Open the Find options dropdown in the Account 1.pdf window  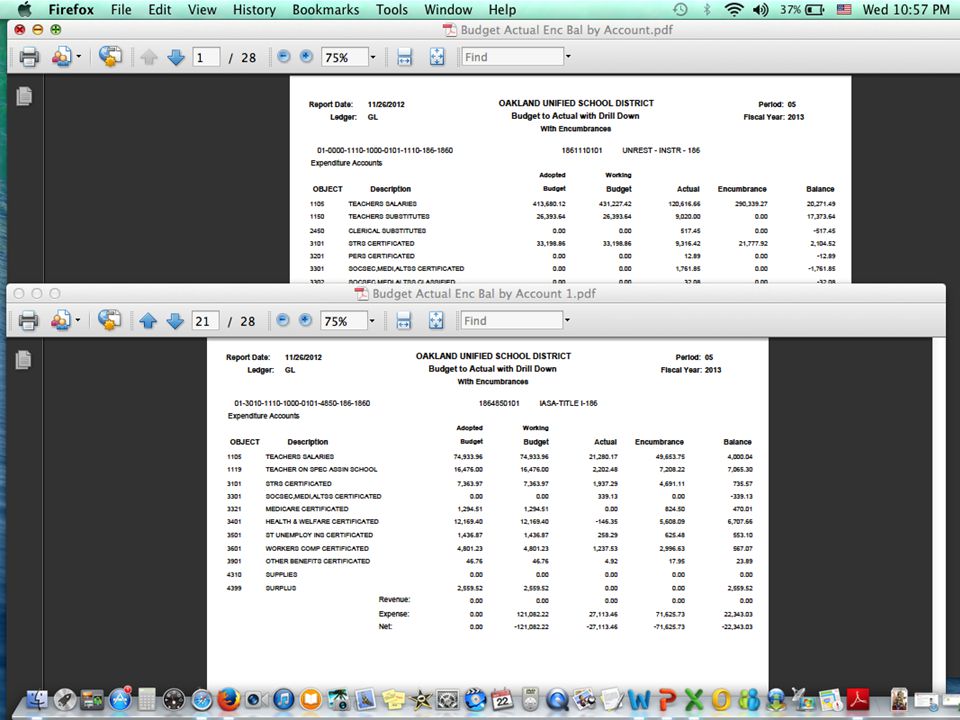point(568,320)
